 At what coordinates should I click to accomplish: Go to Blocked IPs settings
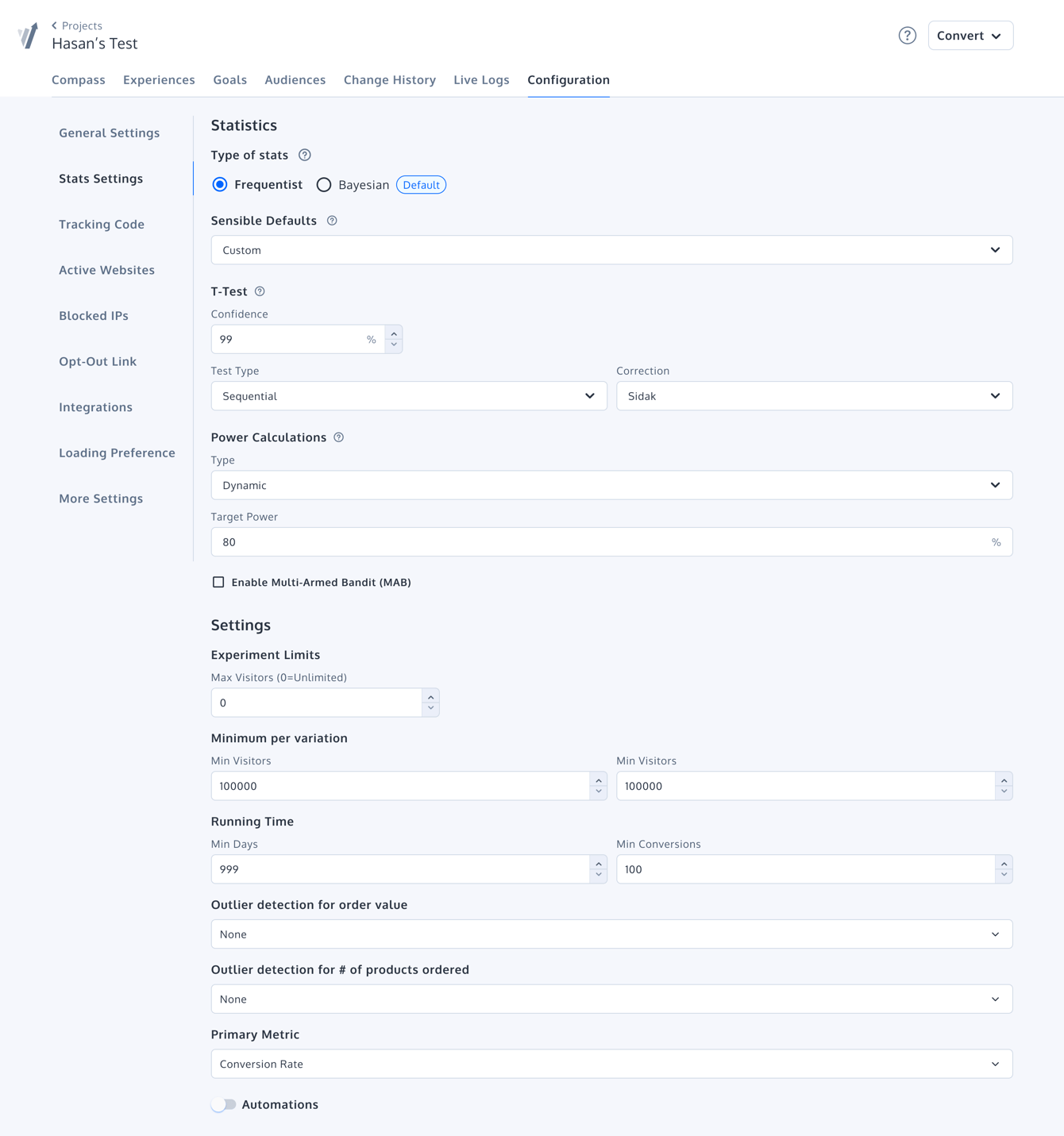tap(93, 315)
